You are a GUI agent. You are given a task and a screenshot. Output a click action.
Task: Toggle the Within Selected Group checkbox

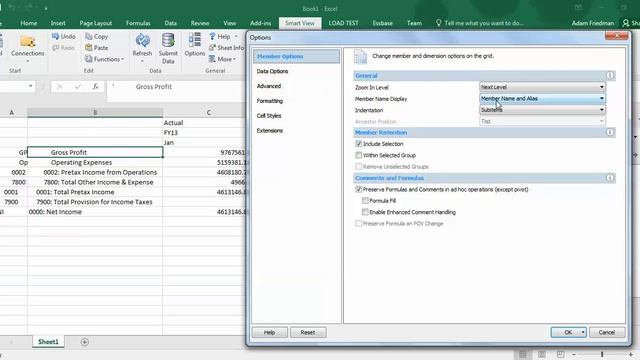(358, 155)
